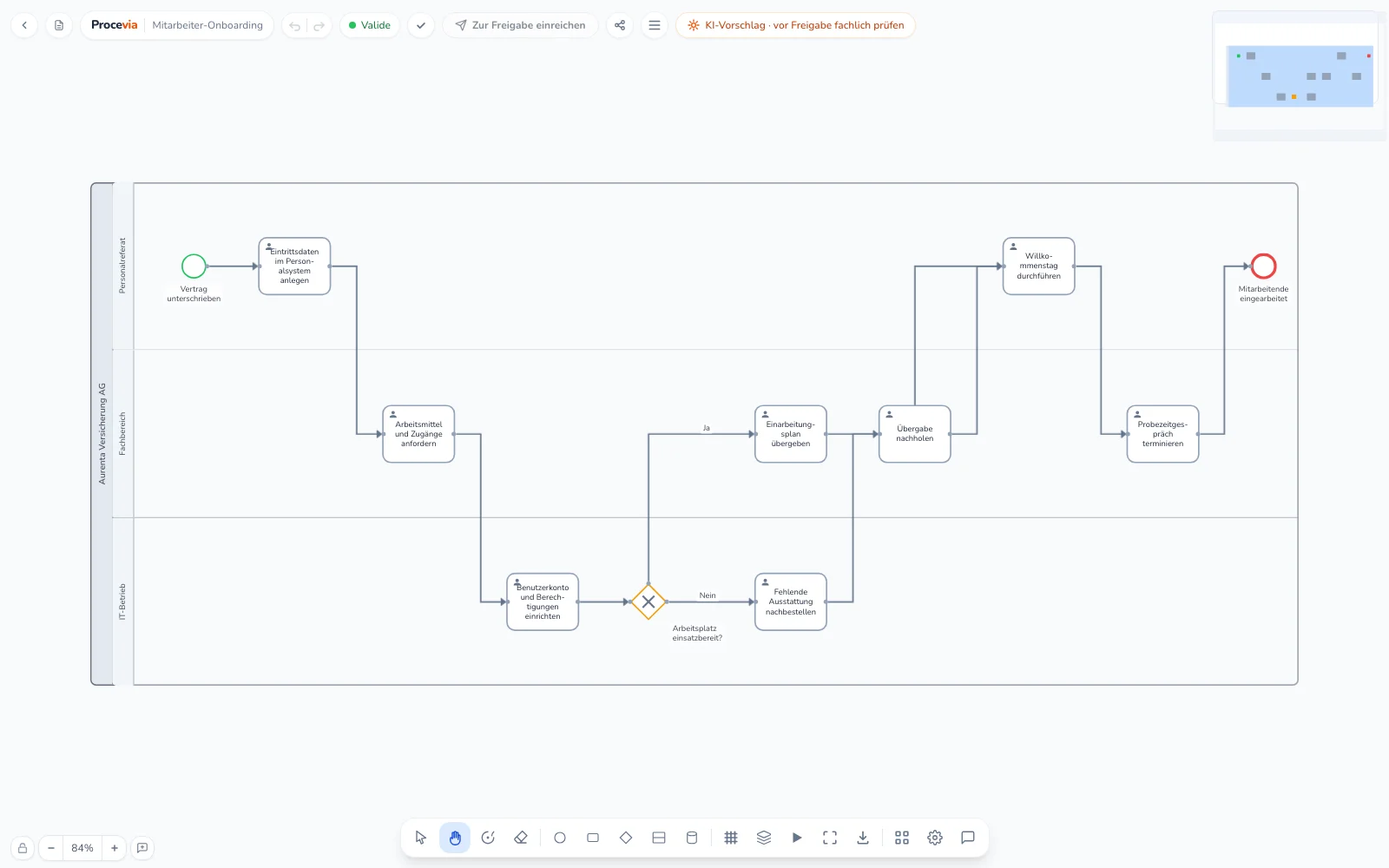Toggle the canvas lock icon
Viewport: 1389px width, 868px height.
[23, 848]
